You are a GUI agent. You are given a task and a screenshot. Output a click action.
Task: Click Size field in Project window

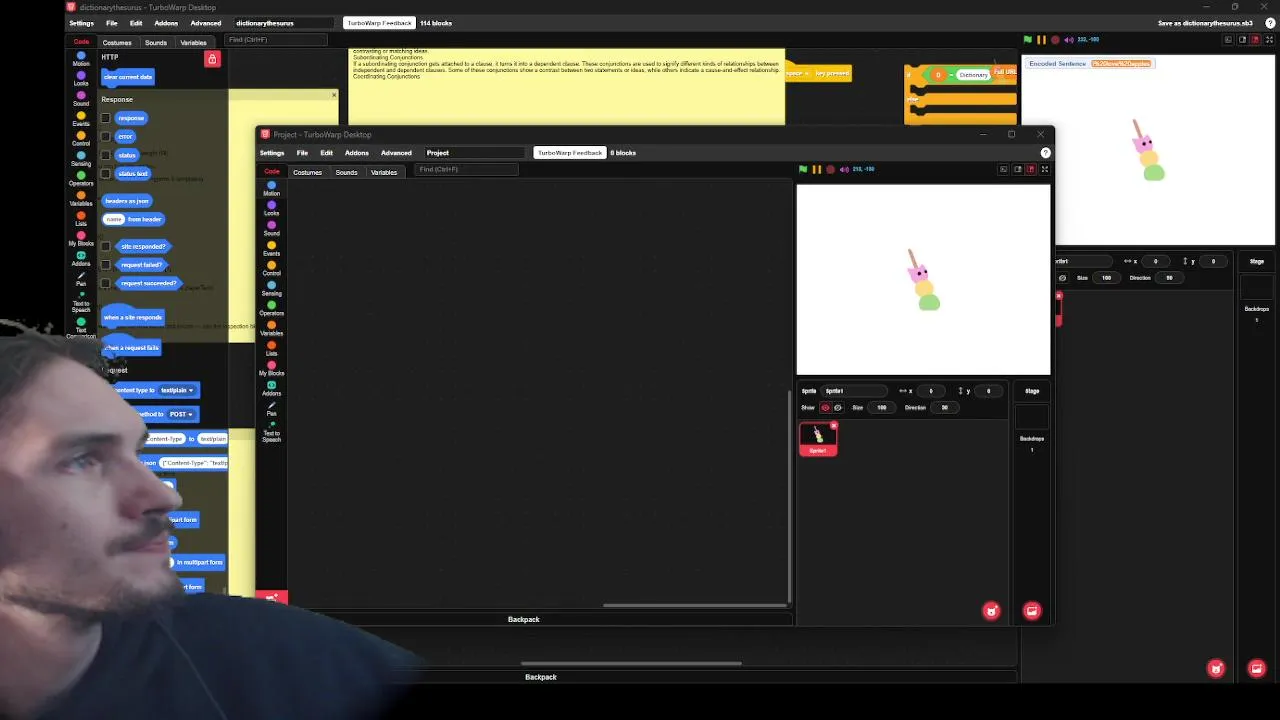pos(883,408)
